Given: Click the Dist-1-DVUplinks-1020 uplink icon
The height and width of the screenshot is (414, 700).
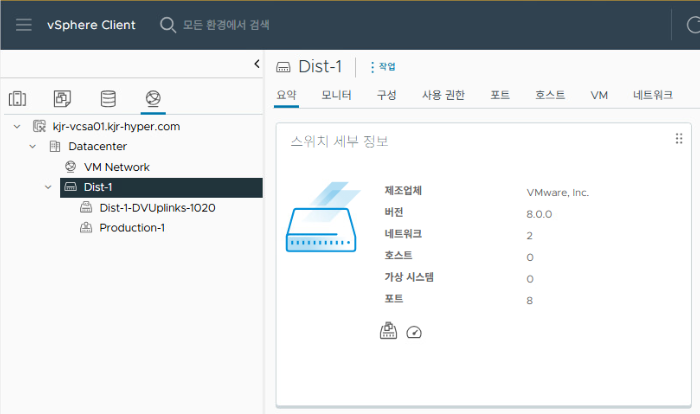Looking at the screenshot, I should pyautogui.click(x=86, y=207).
